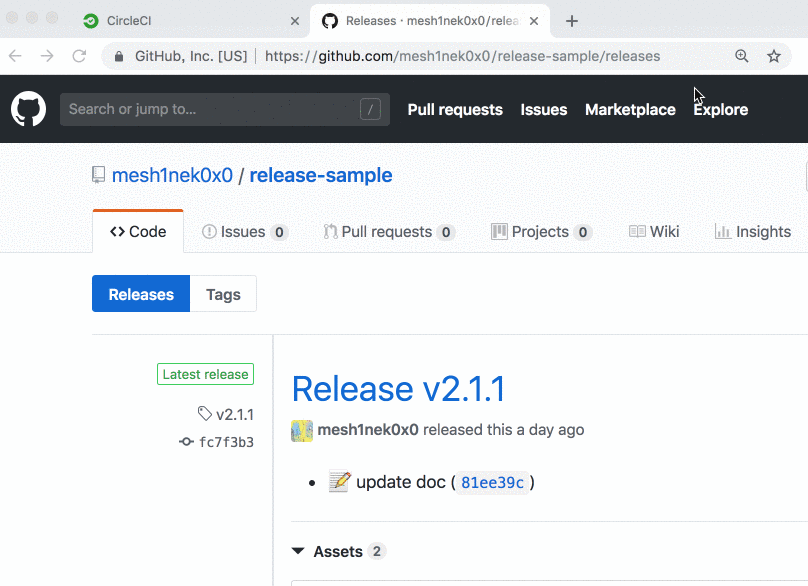
Task: Click the memo emoji before update doc
Action: pos(340,481)
